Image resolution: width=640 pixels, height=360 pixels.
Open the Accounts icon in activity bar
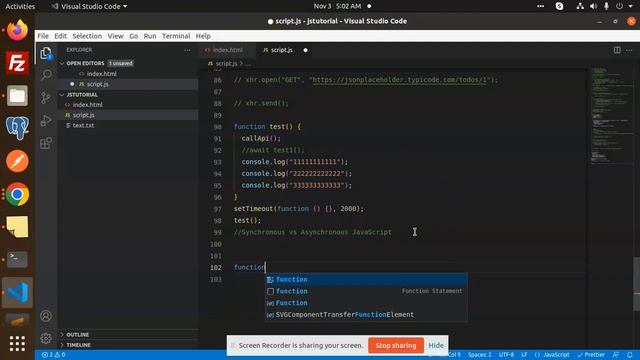(46, 316)
